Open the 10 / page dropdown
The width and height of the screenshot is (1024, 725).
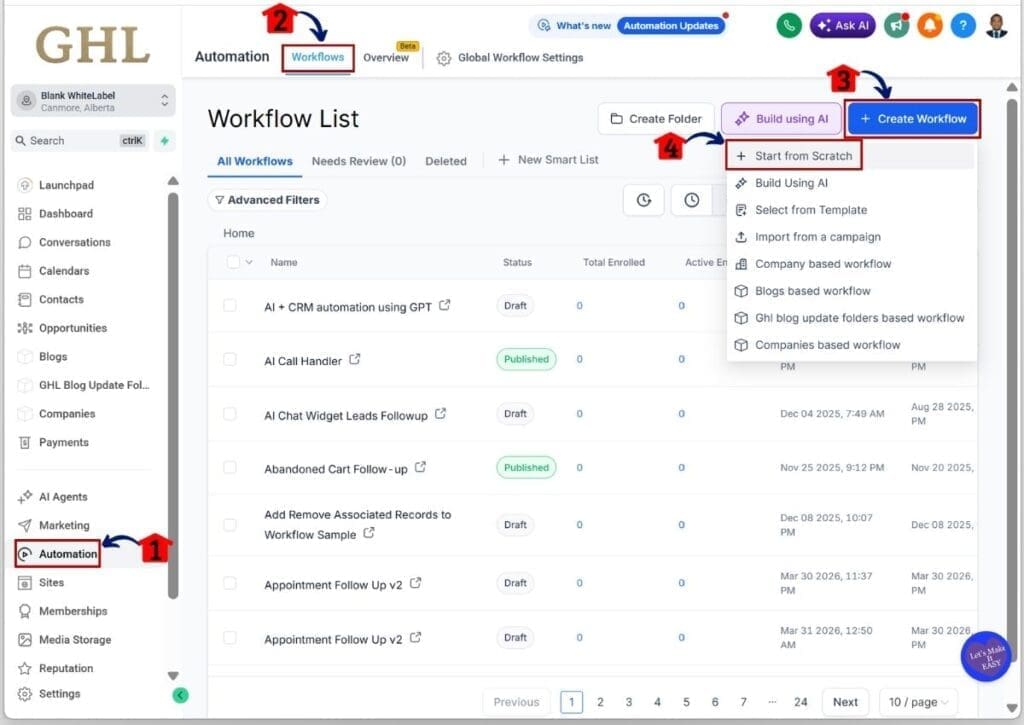(x=918, y=701)
